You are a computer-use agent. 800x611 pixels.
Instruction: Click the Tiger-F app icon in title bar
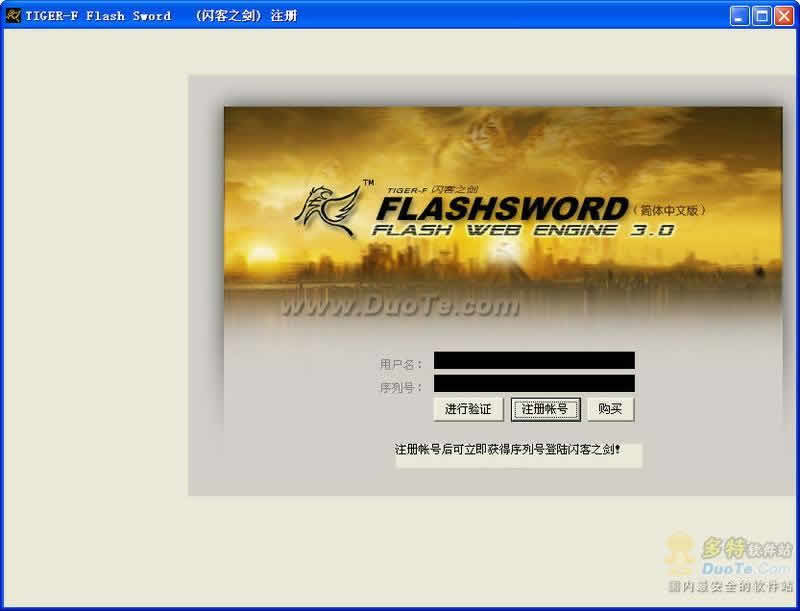pos(13,16)
